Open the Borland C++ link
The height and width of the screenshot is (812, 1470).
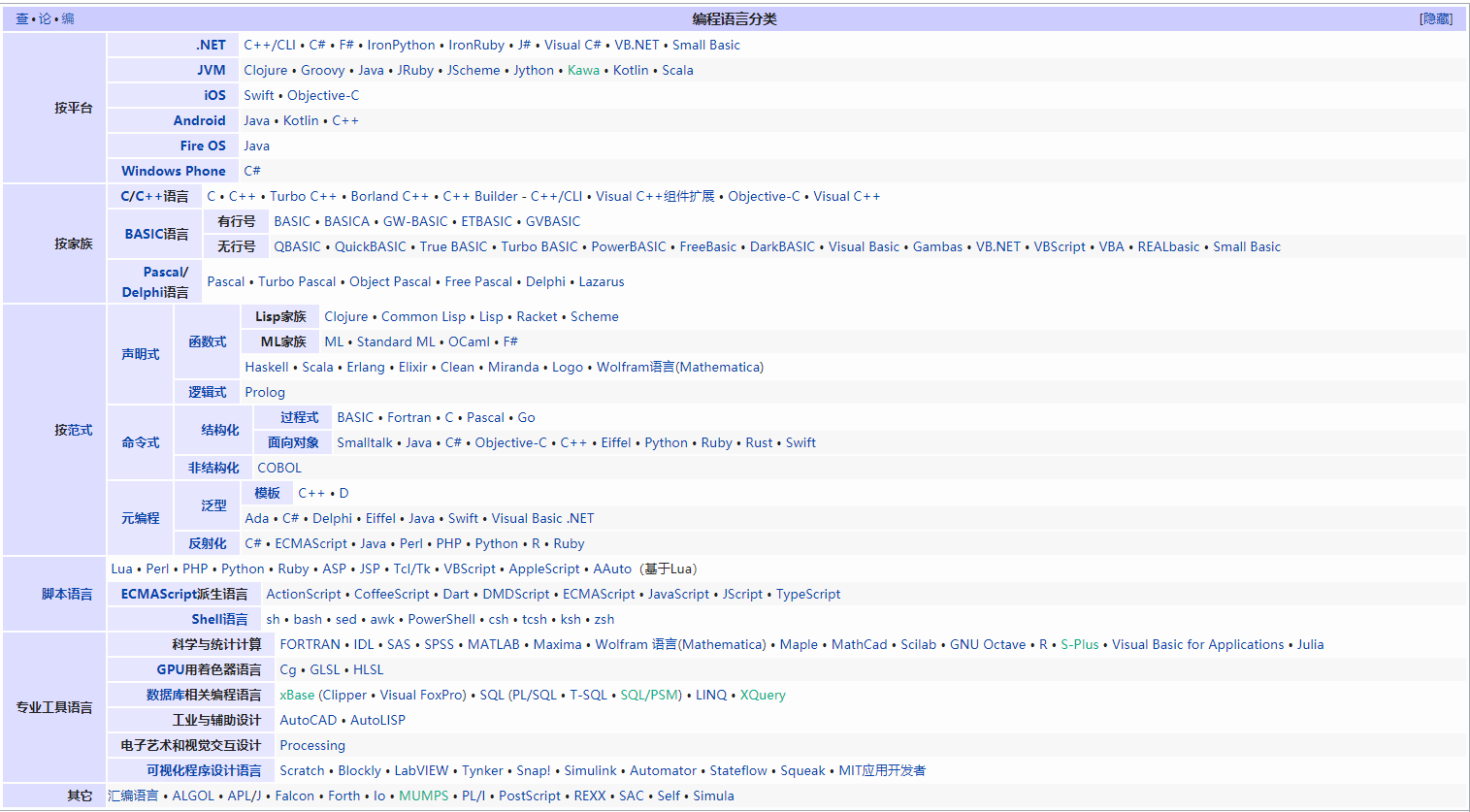(390, 196)
